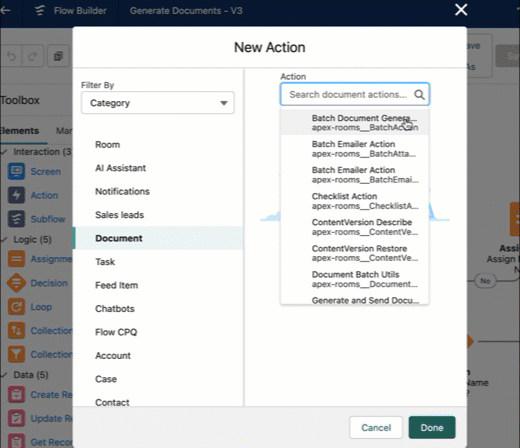520x448 pixels.
Task: Close the New Action dialog with the X
Action: (x=461, y=10)
